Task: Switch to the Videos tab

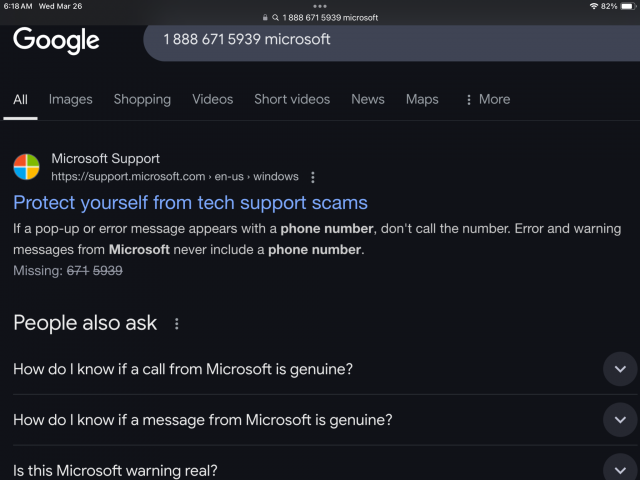Action: [x=213, y=99]
